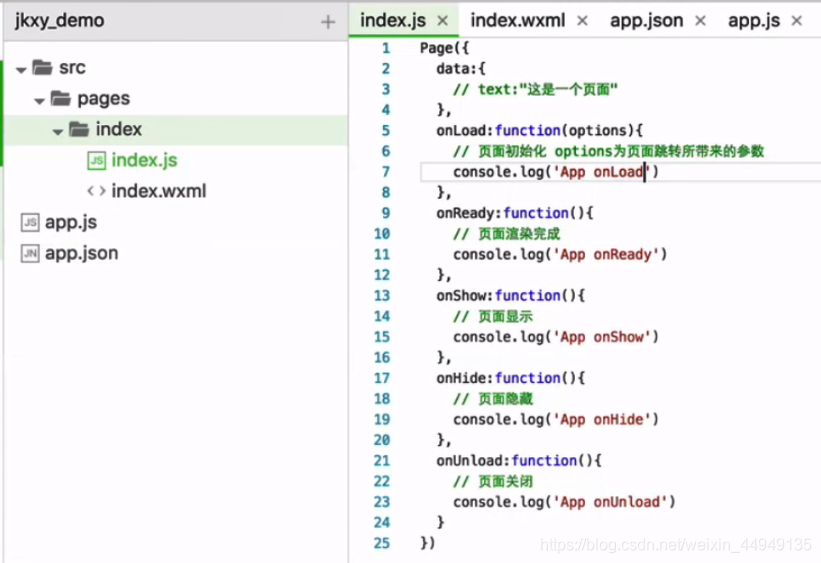Close the index.js tab
Viewport: 821px width, 563px height.
coord(442,21)
